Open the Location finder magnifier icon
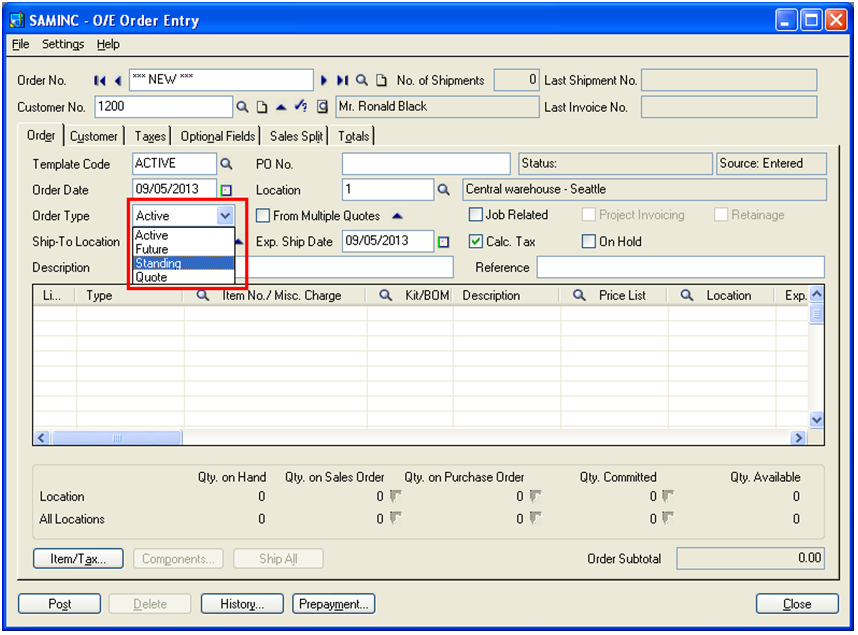This screenshot has height=635, width=858. tap(444, 189)
